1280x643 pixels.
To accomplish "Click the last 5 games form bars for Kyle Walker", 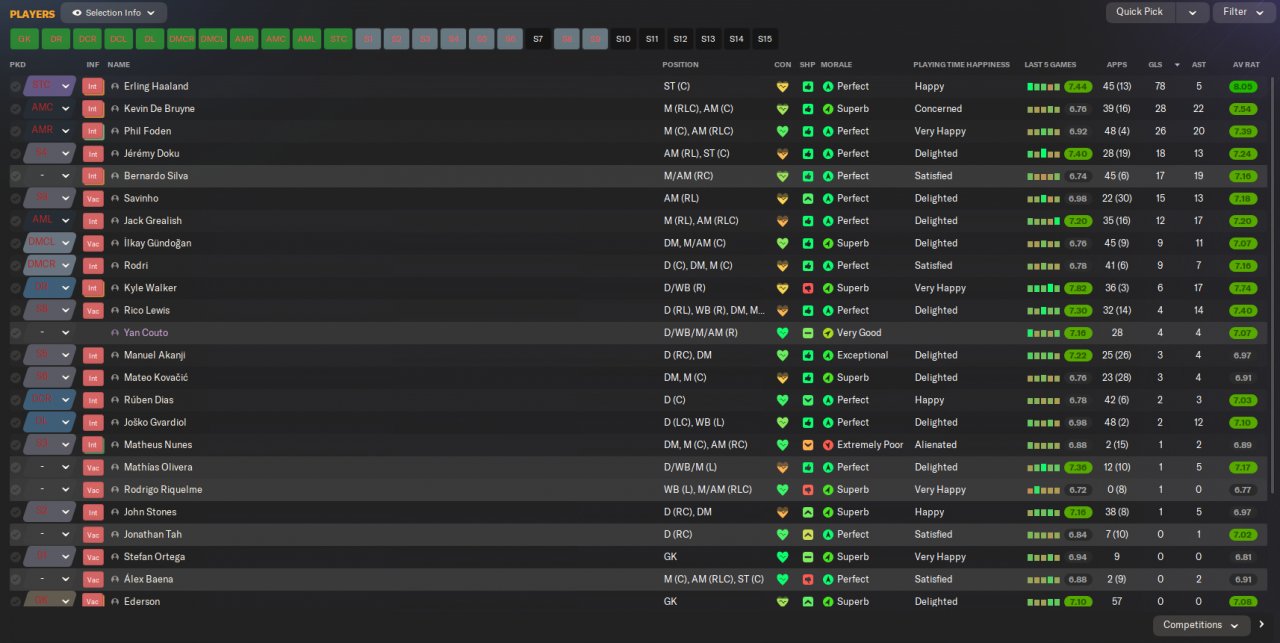I will (x=1044, y=288).
